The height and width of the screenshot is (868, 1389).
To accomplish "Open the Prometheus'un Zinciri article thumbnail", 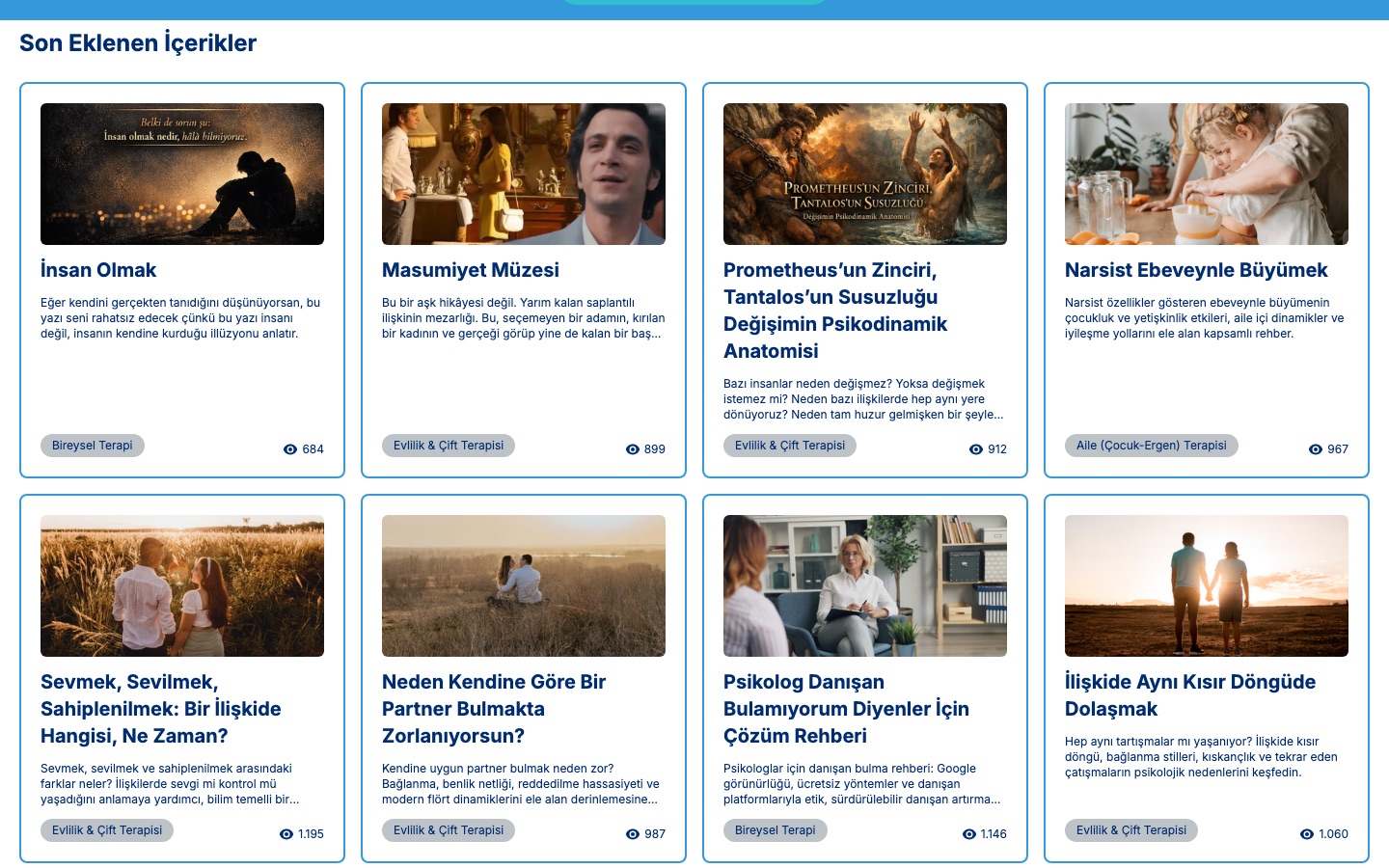I will (865, 174).
